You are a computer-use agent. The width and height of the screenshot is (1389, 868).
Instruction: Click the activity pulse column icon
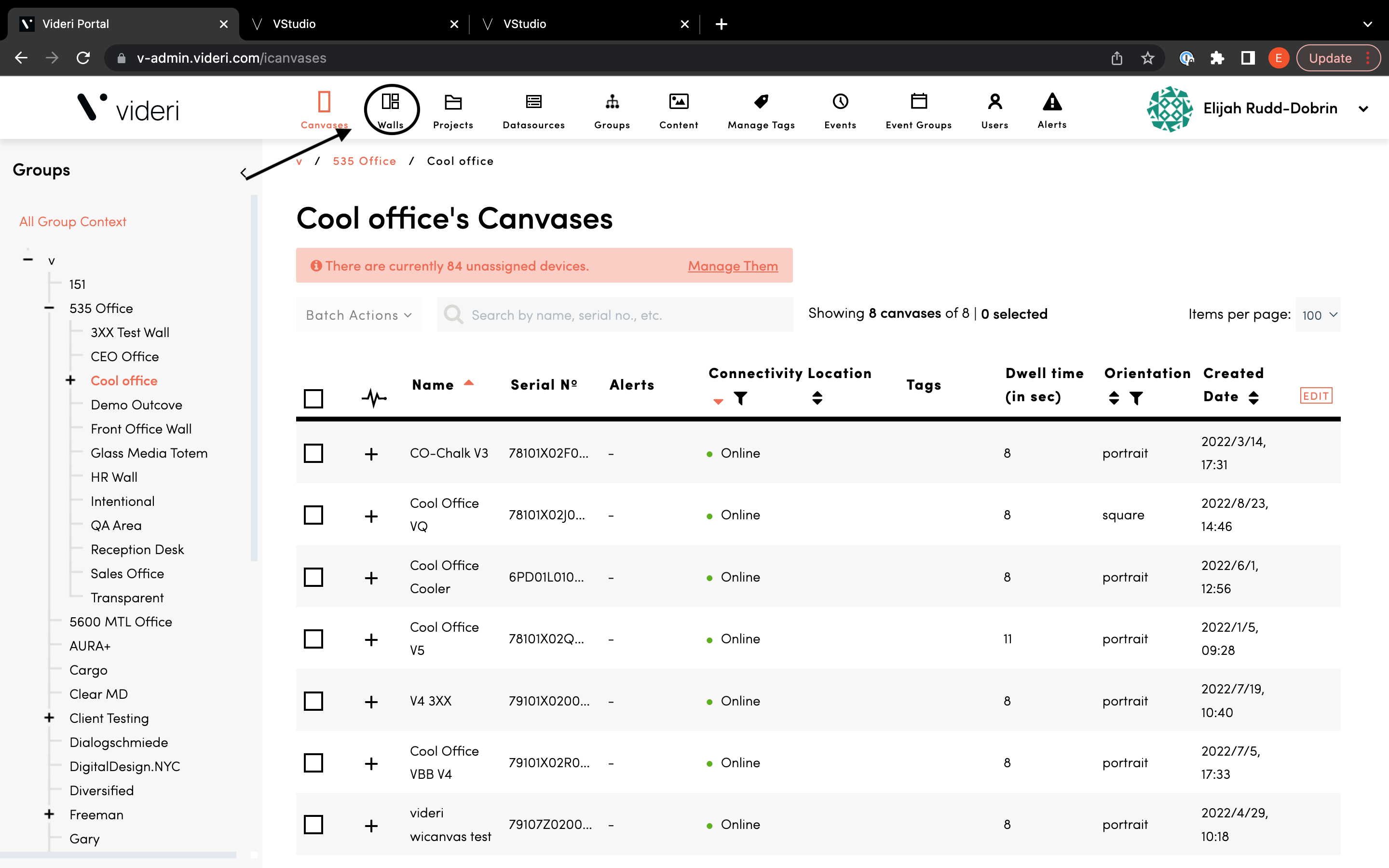[374, 397]
